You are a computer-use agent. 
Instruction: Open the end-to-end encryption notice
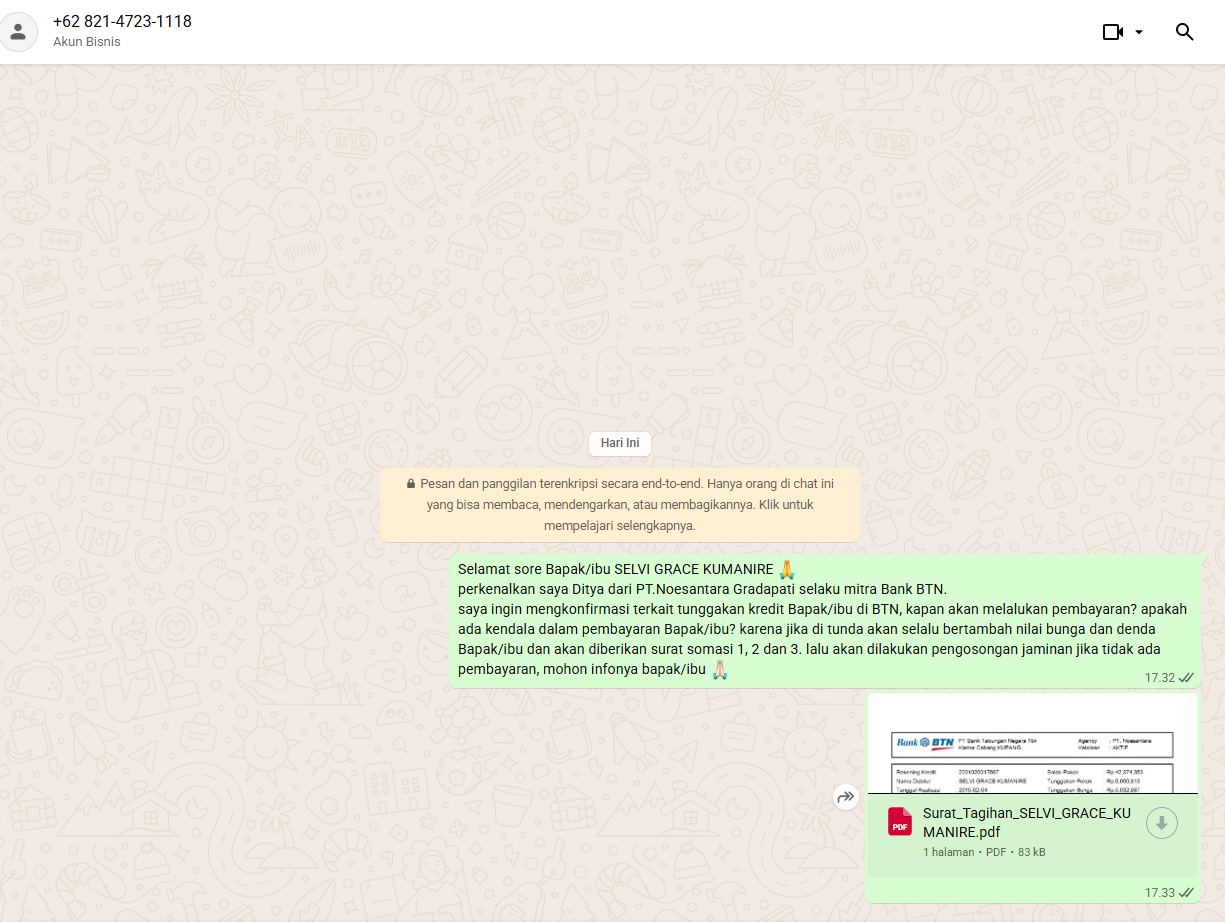(619, 504)
